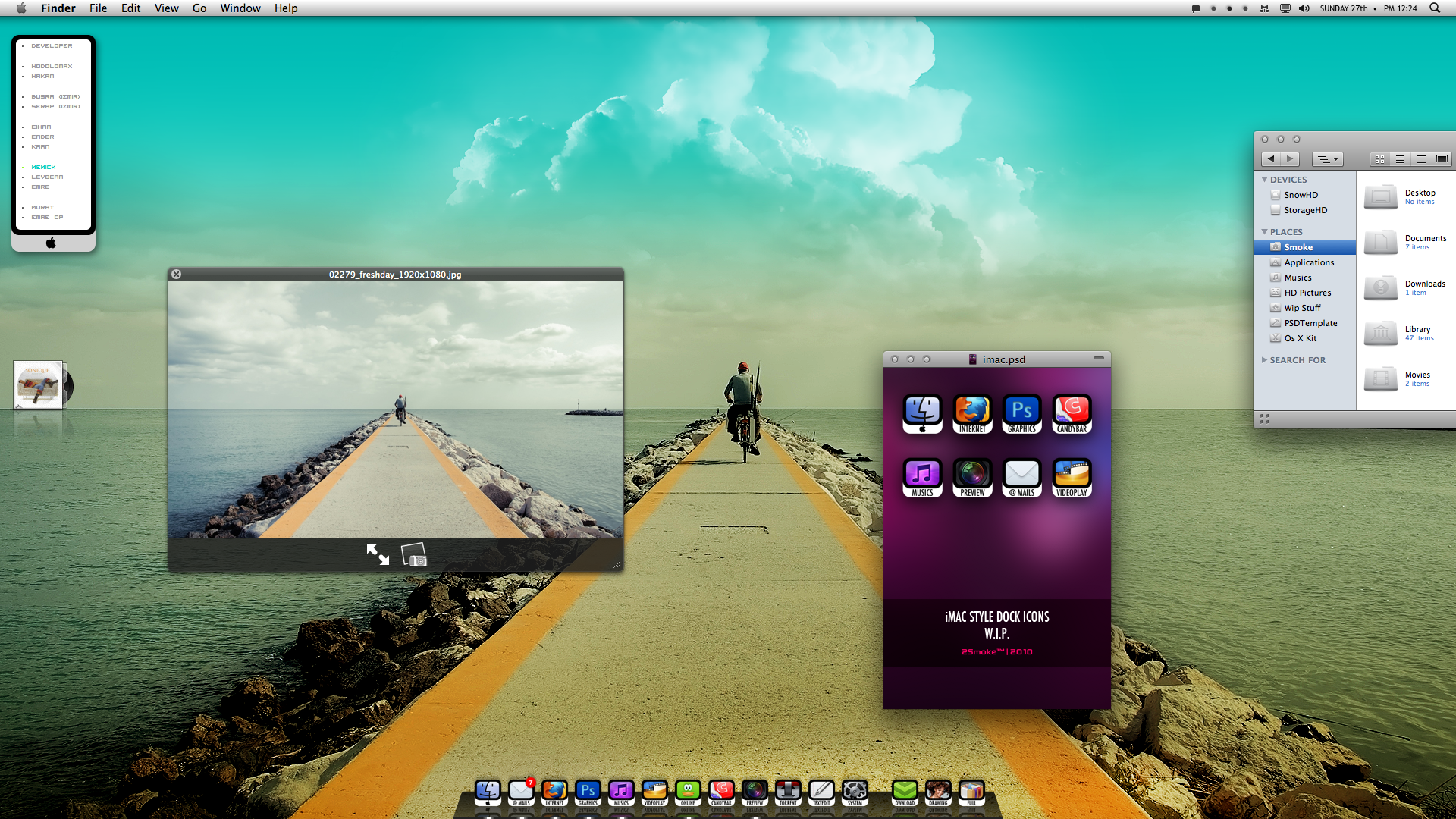1456x819 pixels.
Task: Click the CandyBar icon in imac.psd window
Action: coord(1072,414)
